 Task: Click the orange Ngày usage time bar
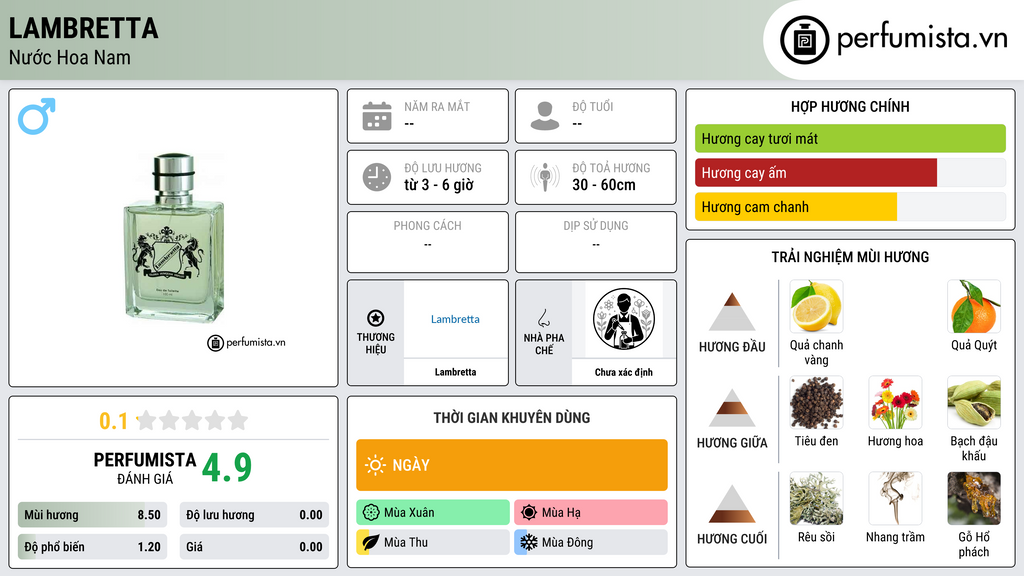[512, 465]
